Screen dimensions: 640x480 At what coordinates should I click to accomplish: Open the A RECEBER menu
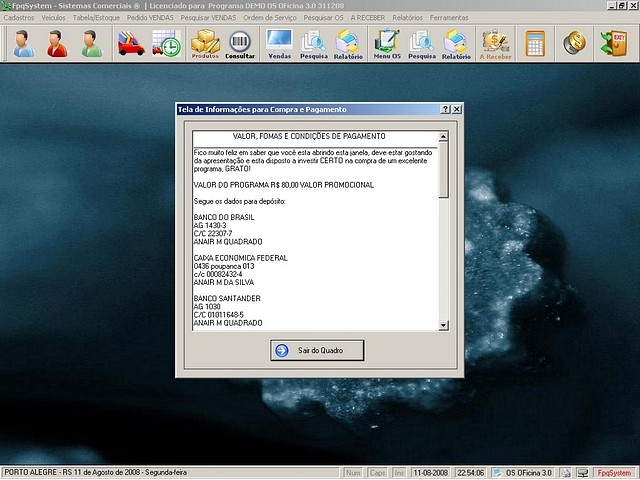tap(368, 18)
